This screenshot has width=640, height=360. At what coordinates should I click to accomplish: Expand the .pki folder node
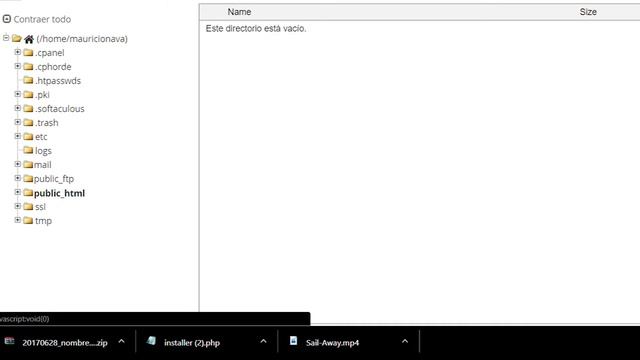click(x=18, y=94)
